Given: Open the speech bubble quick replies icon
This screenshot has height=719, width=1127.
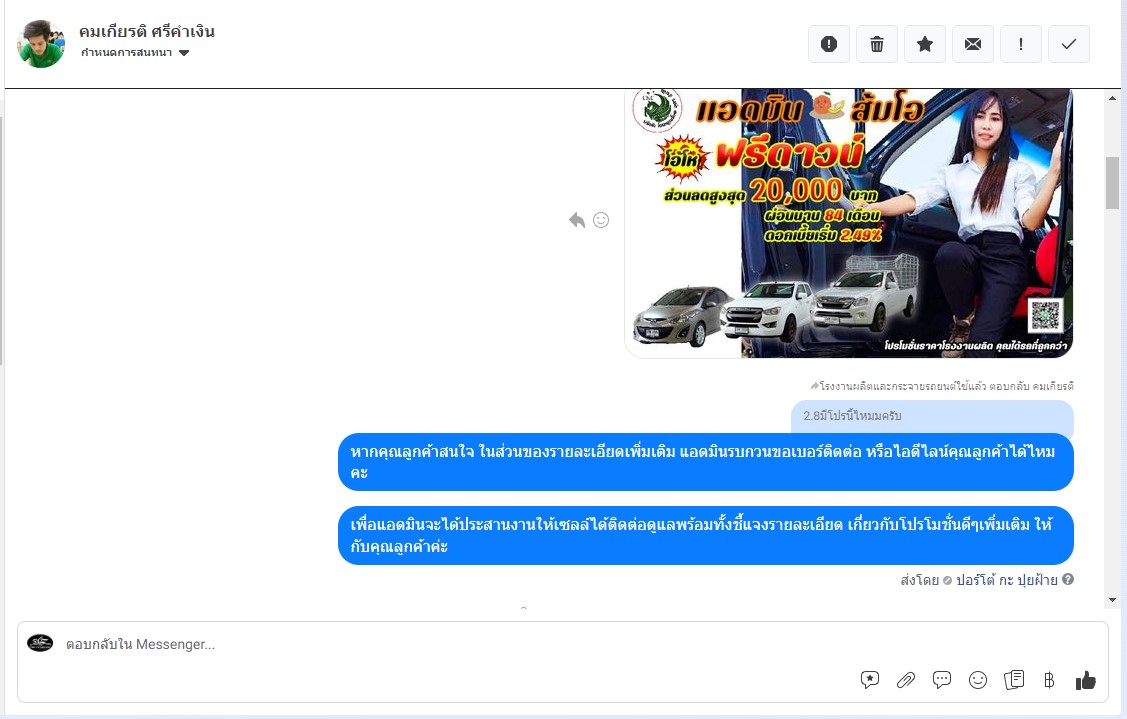Looking at the screenshot, I should coord(942,680).
